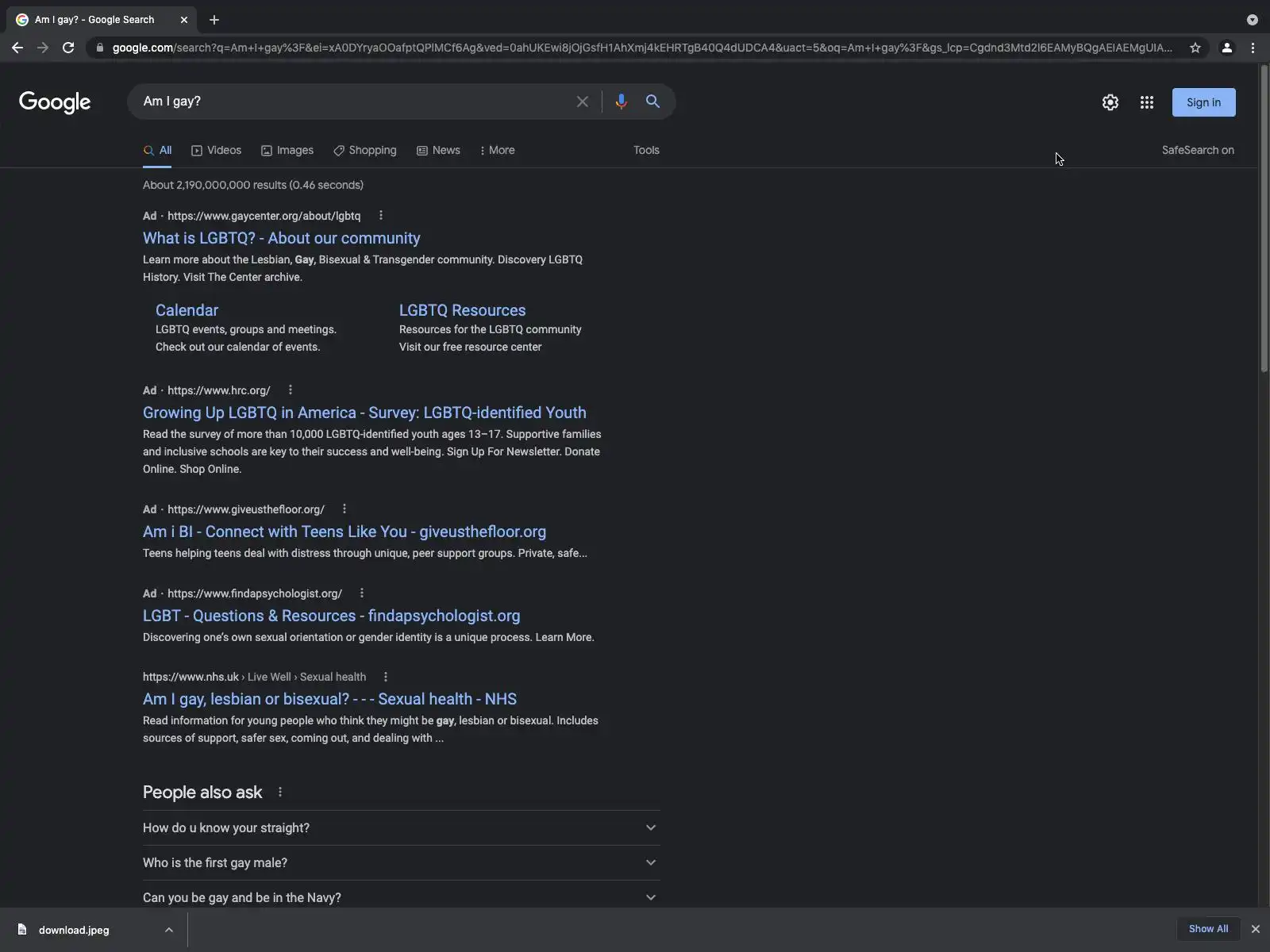Clear the search box with X icon
This screenshot has width=1270, height=952.
583,102
